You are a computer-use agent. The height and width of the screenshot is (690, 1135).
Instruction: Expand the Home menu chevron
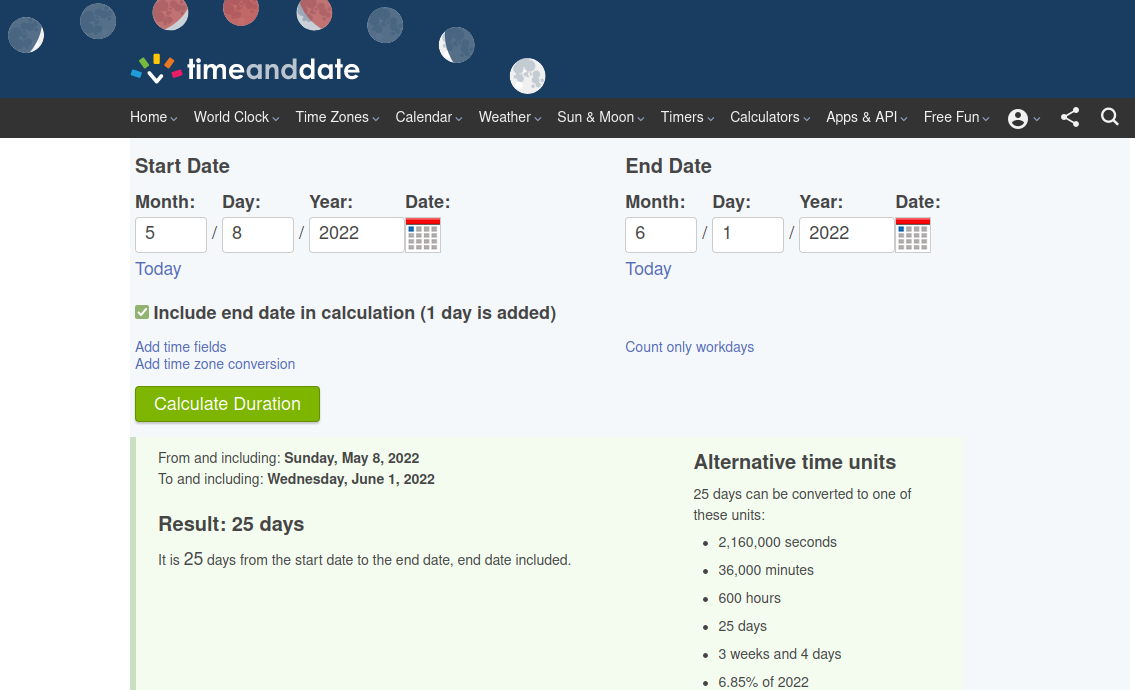point(174,119)
